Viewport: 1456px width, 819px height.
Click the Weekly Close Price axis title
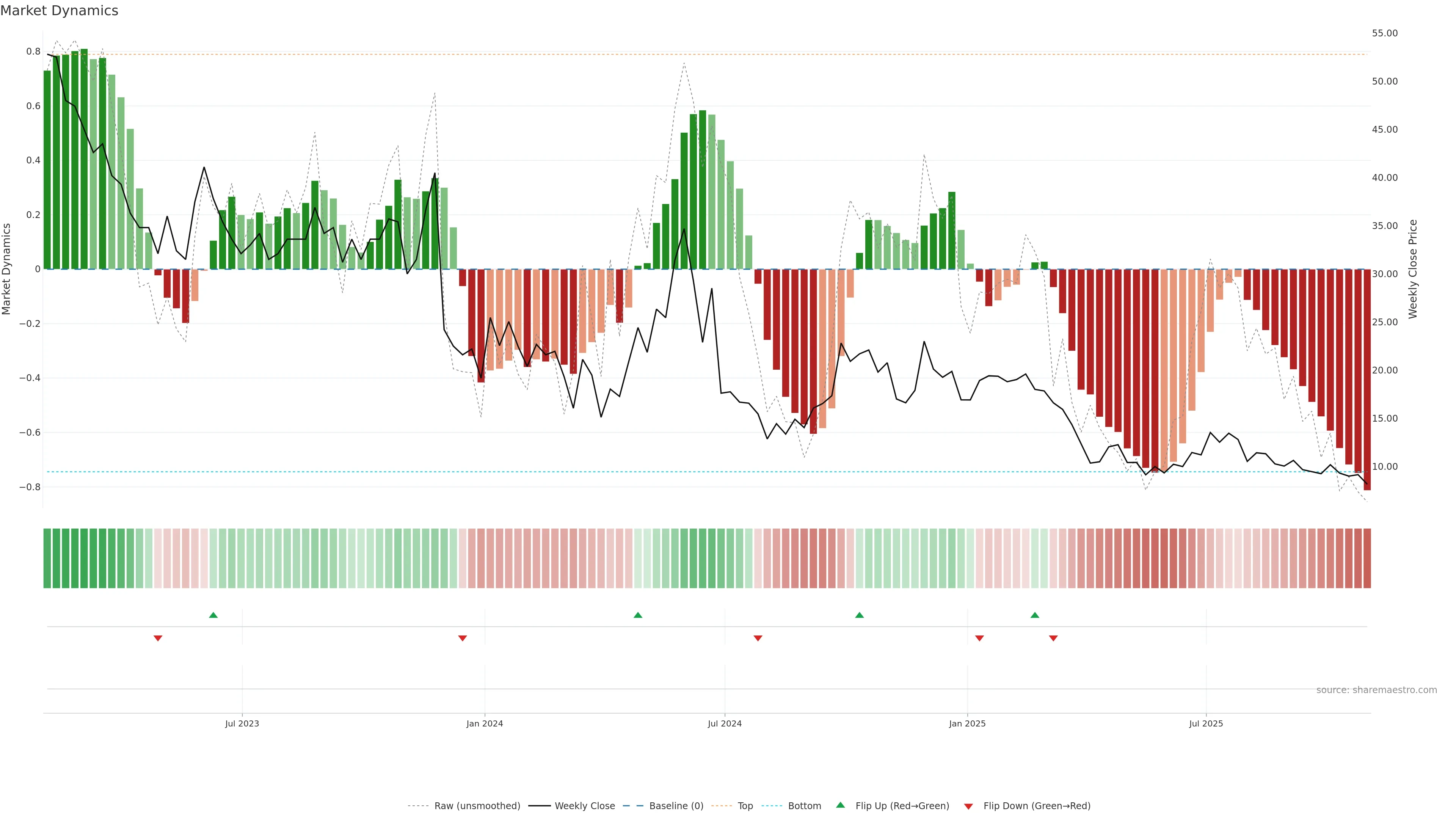click(x=1412, y=269)
